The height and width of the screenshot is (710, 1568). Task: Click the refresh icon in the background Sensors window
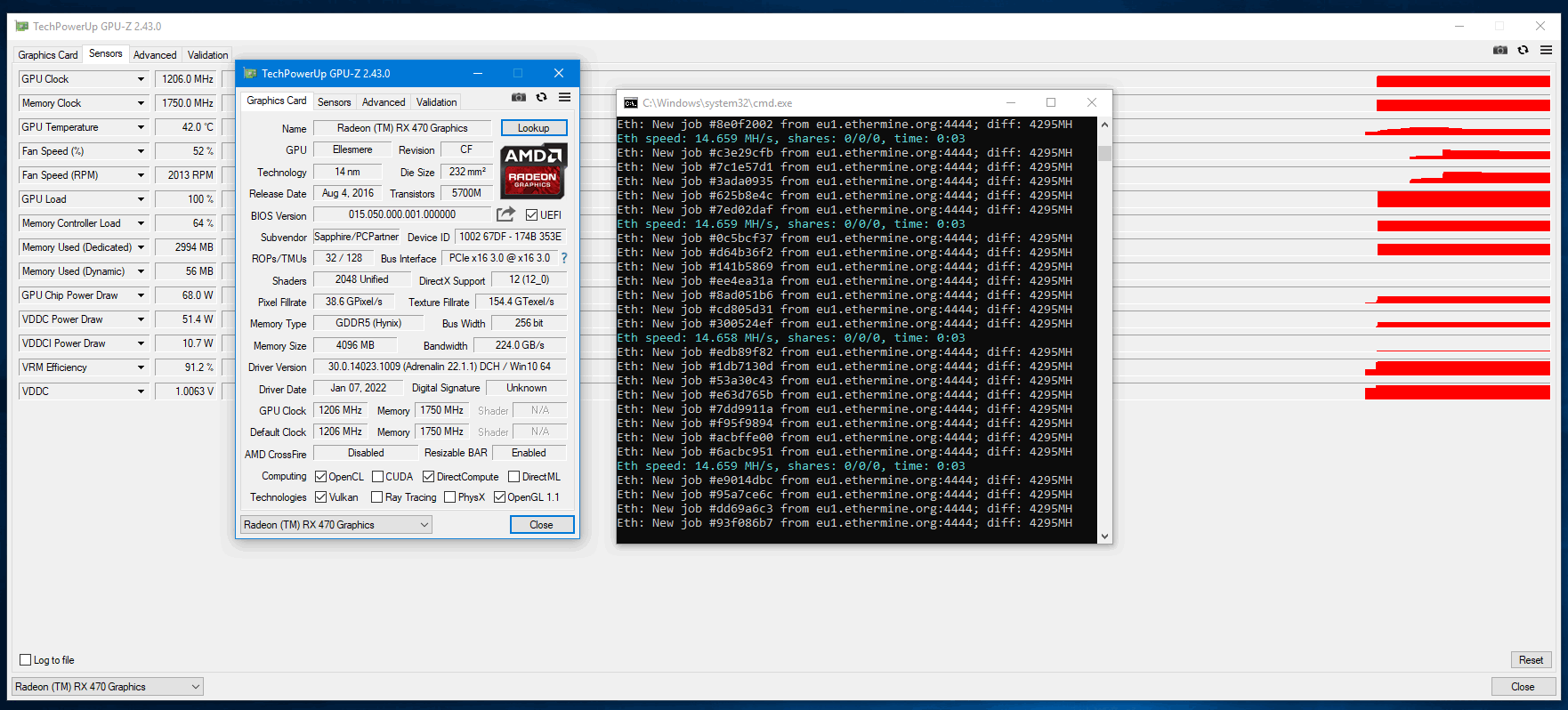tap(1523, 50)
